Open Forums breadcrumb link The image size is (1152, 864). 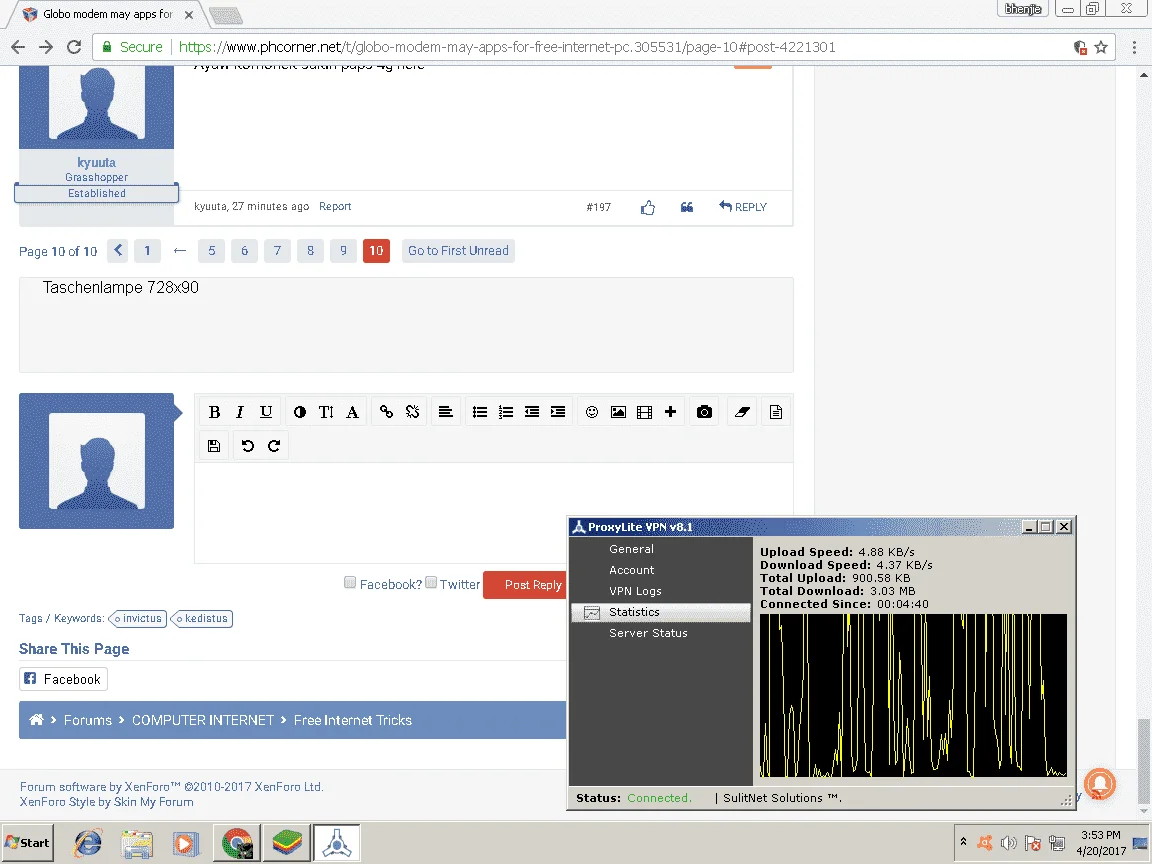pyautogui.click(x=87, y=720)
